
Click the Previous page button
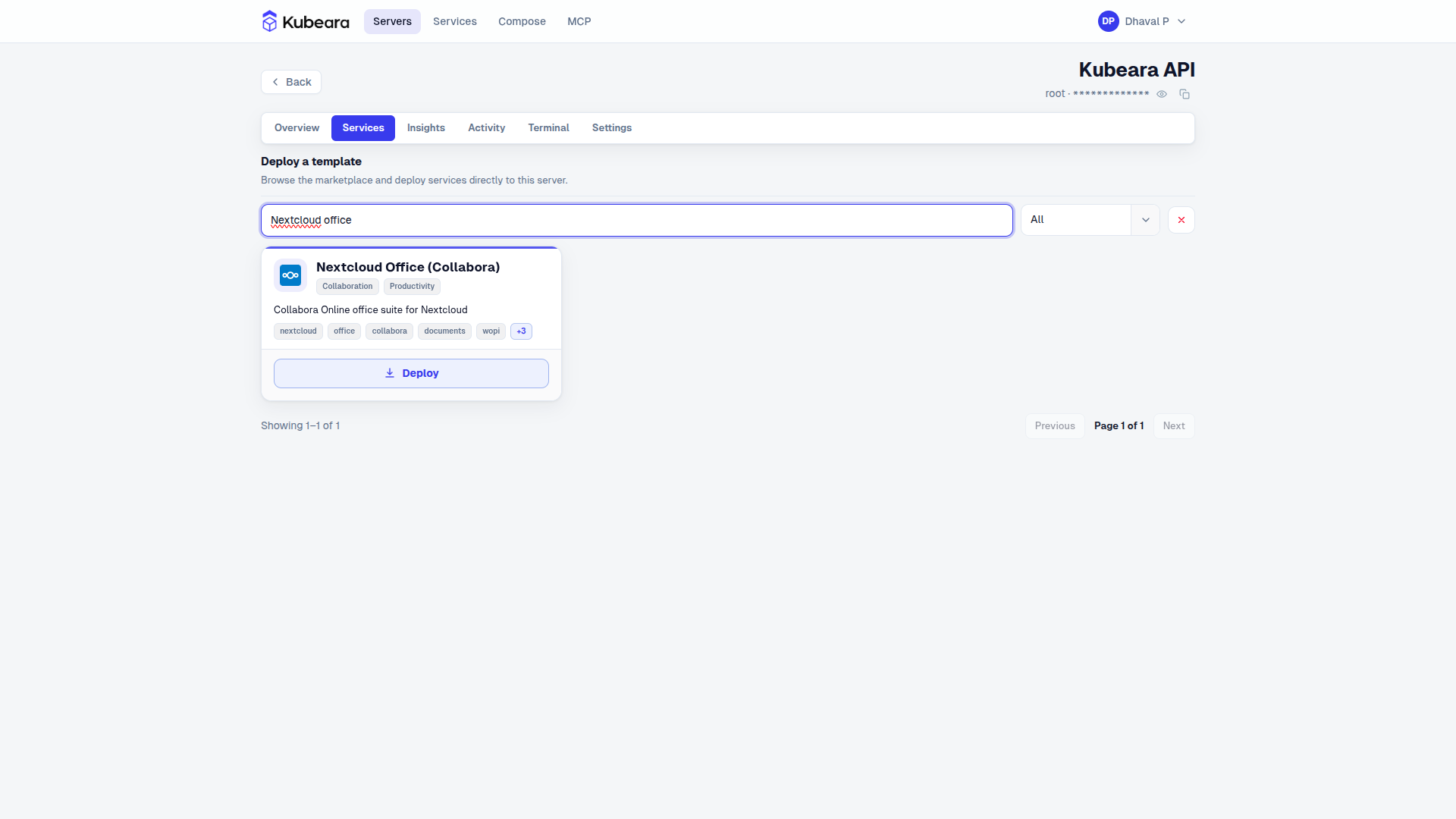click(1055, 425)
